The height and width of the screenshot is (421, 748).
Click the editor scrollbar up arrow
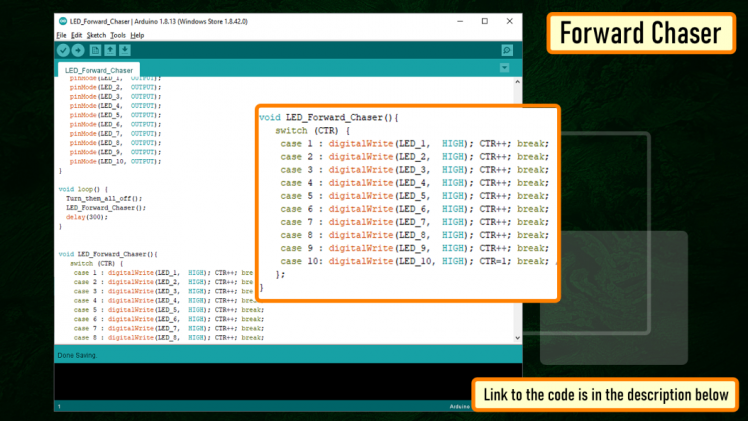coord(517,82)
